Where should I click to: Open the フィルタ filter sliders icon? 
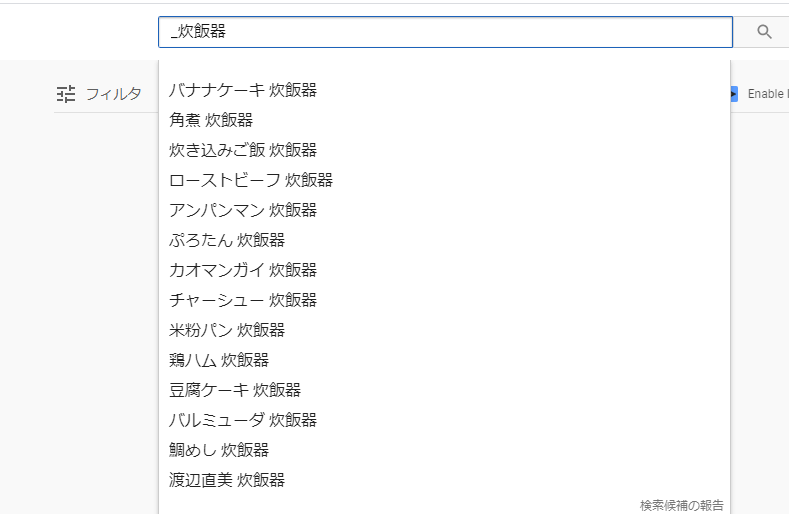tap(66, 94)
